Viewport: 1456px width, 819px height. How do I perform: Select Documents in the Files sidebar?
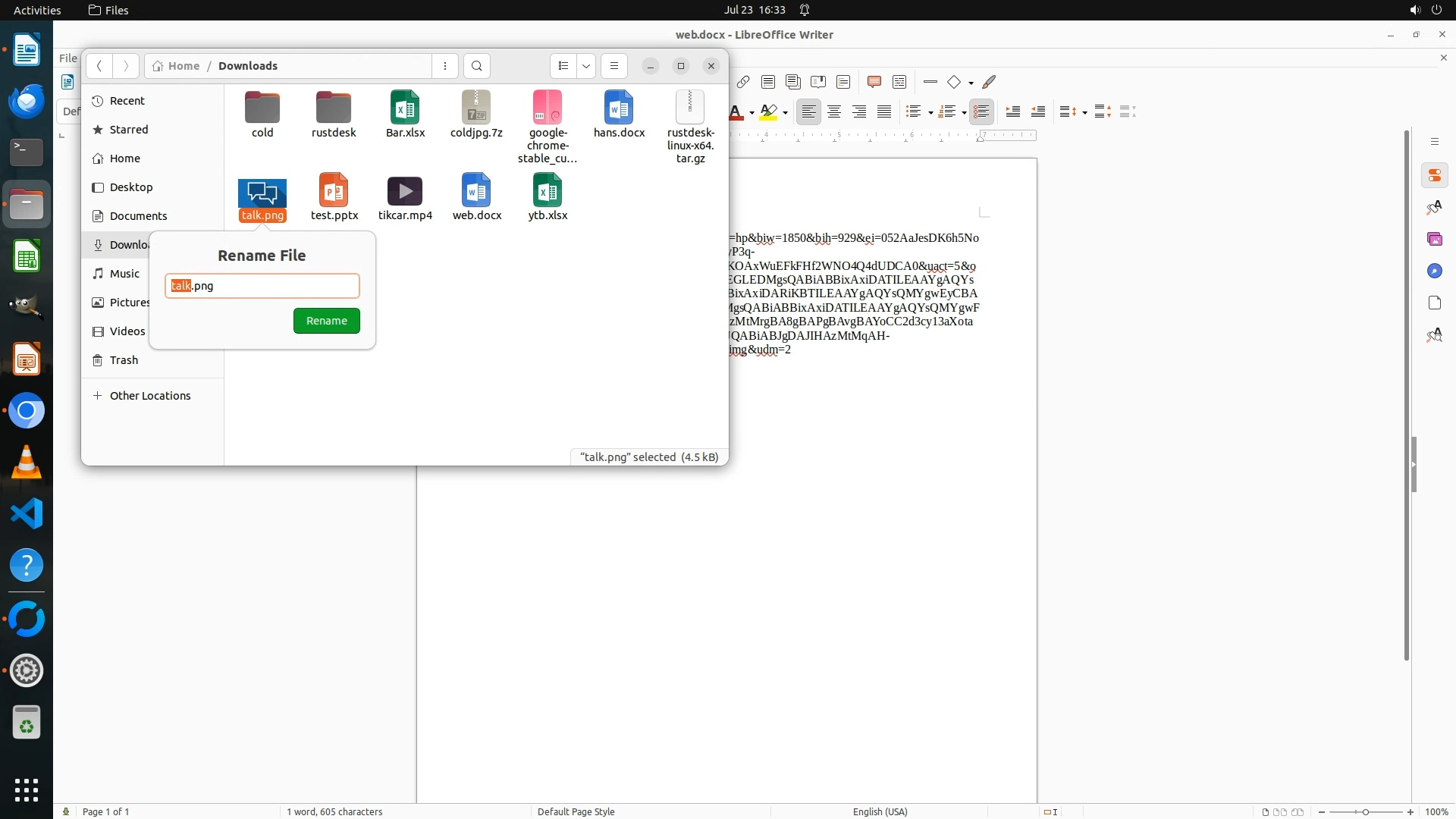(x=138, y=216)
